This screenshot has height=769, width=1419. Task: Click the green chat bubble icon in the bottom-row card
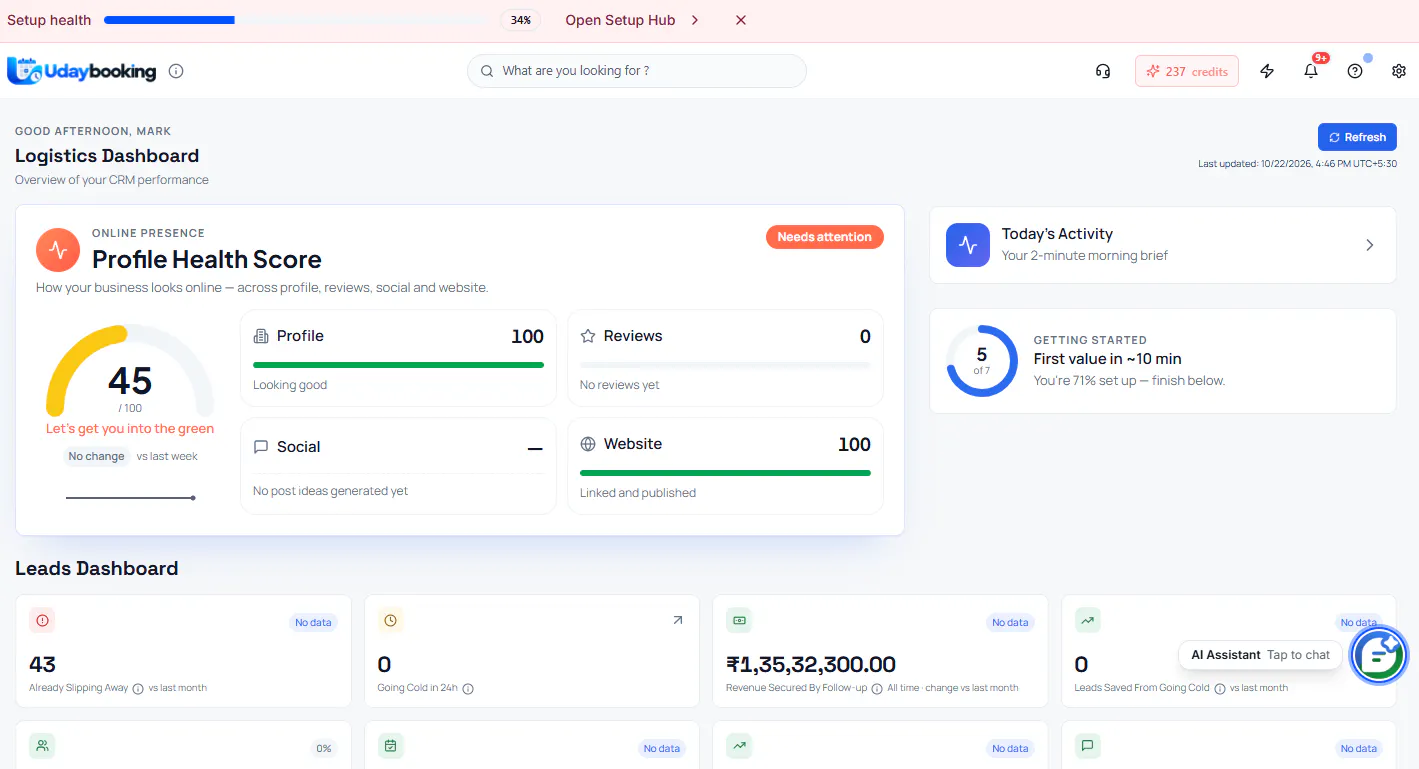1087,746
